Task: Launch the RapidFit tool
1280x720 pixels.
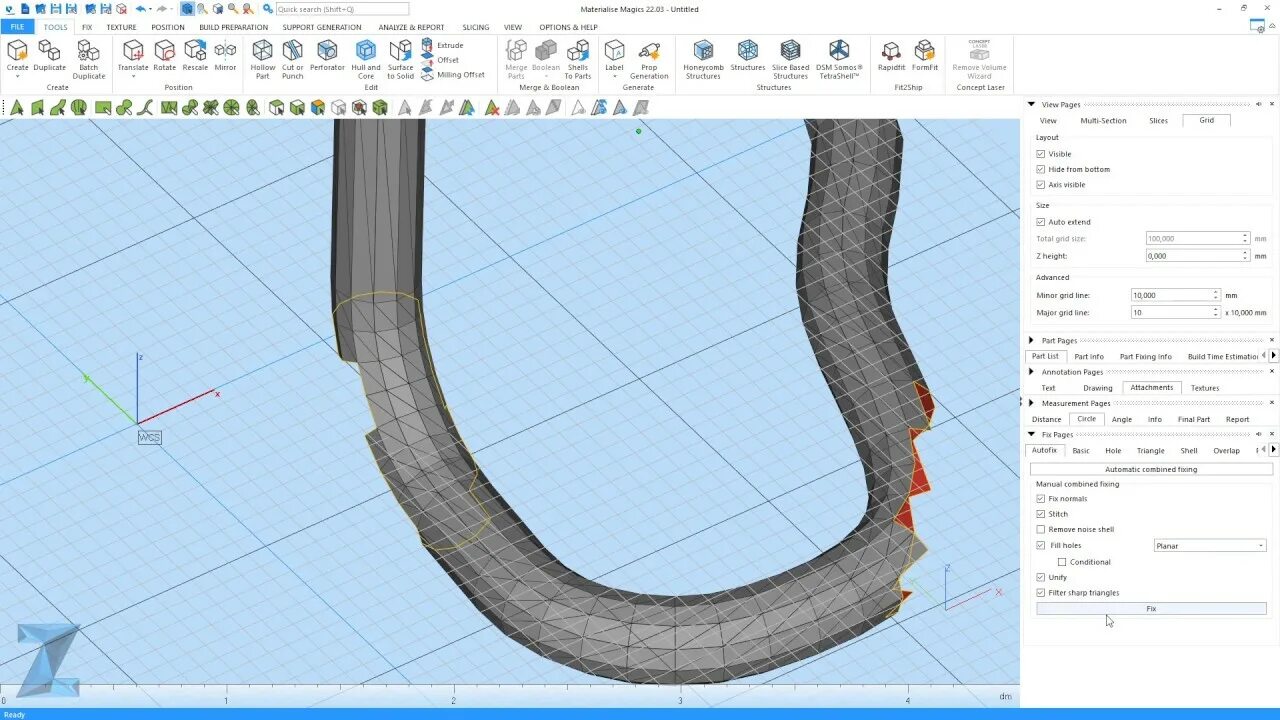Action: click(x=891, y=57)
